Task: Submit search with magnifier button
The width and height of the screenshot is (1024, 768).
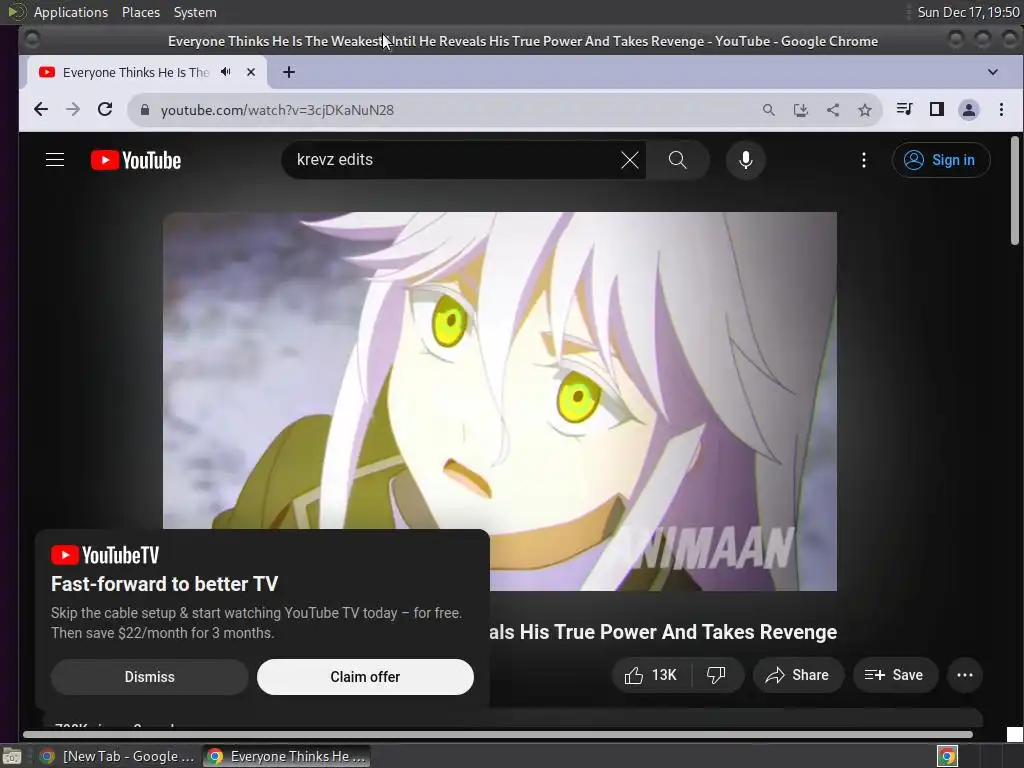Action: tap(678, 160)
